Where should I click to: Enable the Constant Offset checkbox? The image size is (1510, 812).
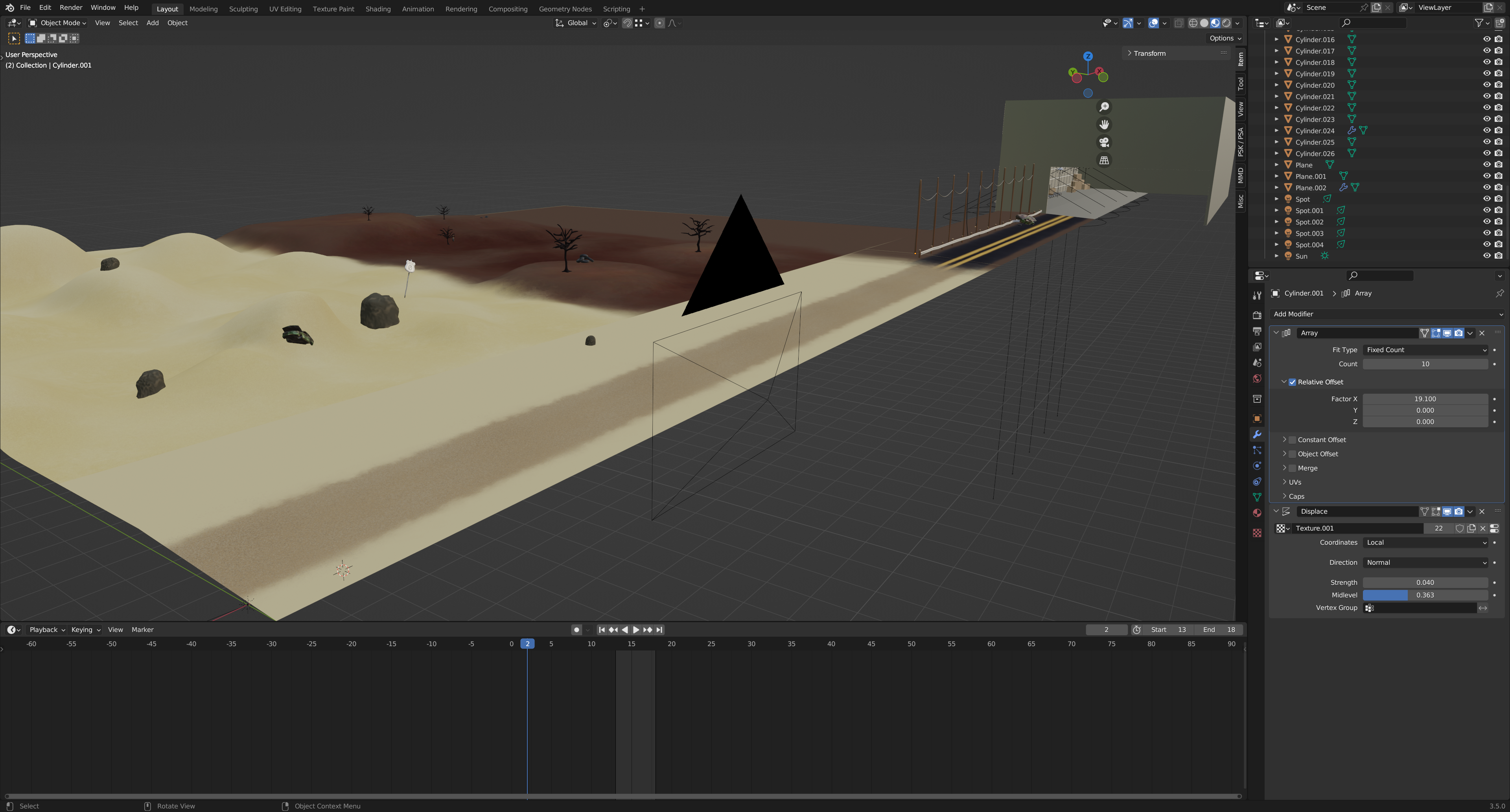(x=1293, y=440)
